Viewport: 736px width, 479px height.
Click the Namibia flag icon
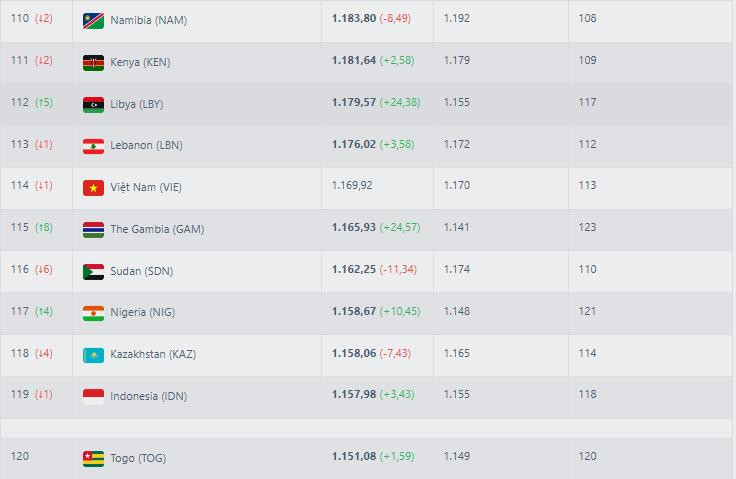click(93, 20)
